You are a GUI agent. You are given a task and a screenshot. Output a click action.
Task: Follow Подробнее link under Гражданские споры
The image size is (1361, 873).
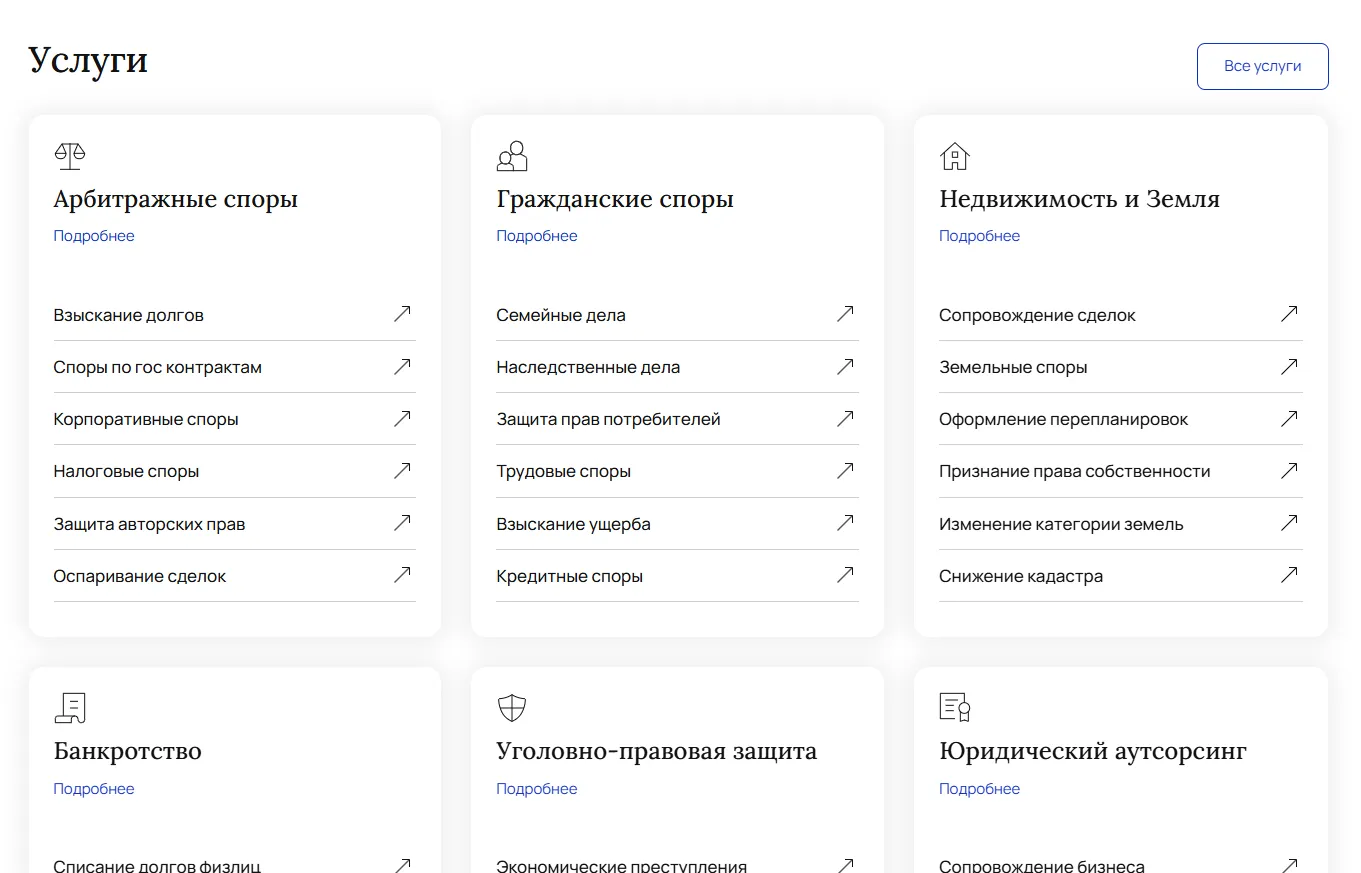[x=537, y=236]
